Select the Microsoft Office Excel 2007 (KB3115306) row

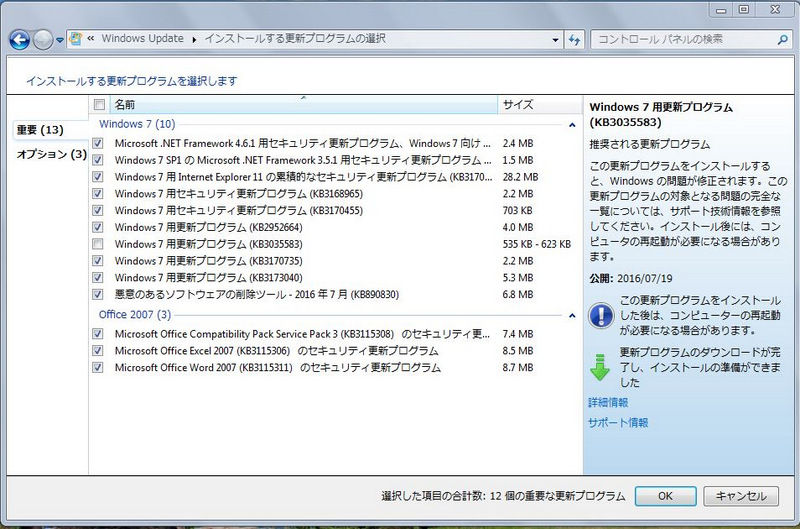click(x=335, y=350)
